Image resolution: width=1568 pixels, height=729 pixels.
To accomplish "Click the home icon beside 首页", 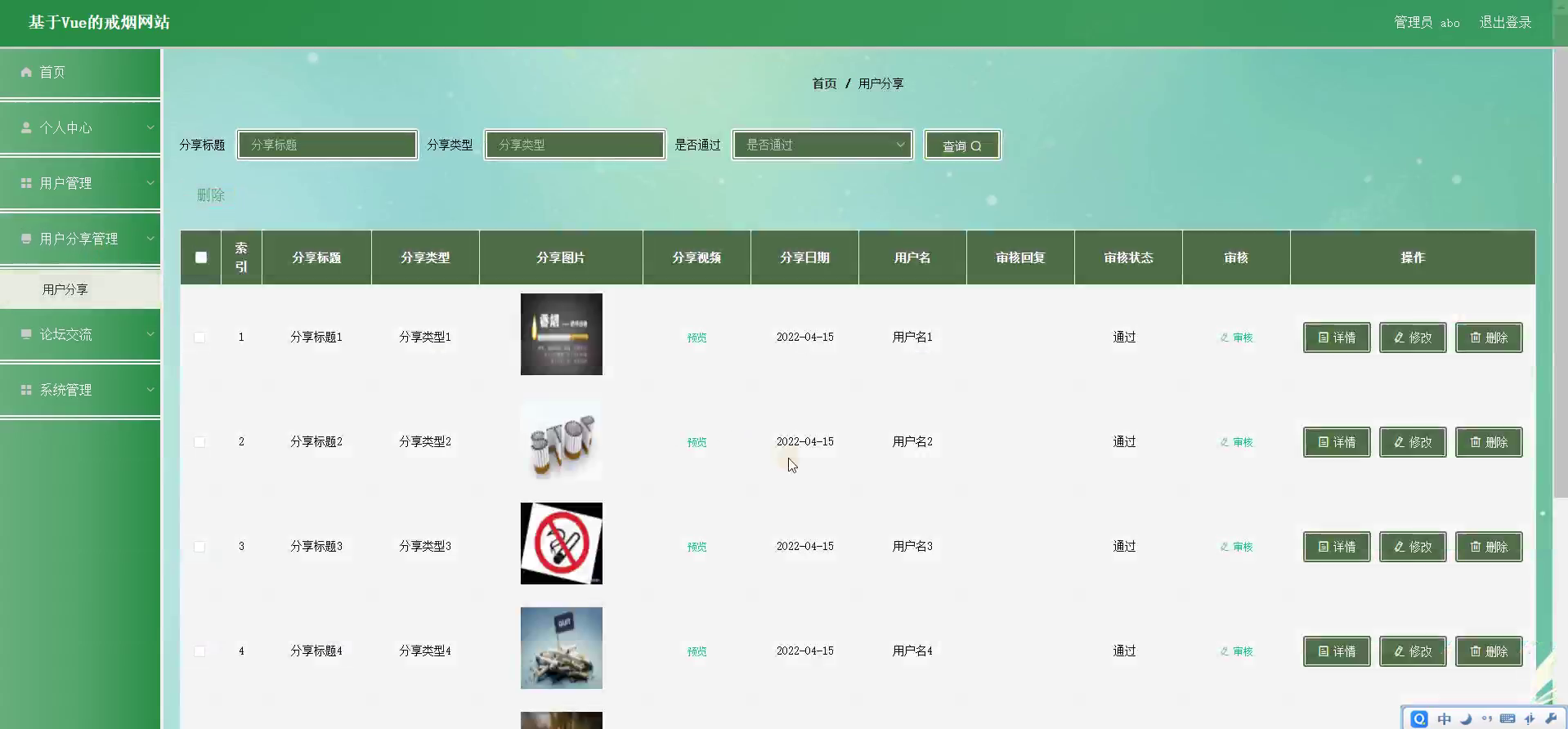I will pos(26,72).
